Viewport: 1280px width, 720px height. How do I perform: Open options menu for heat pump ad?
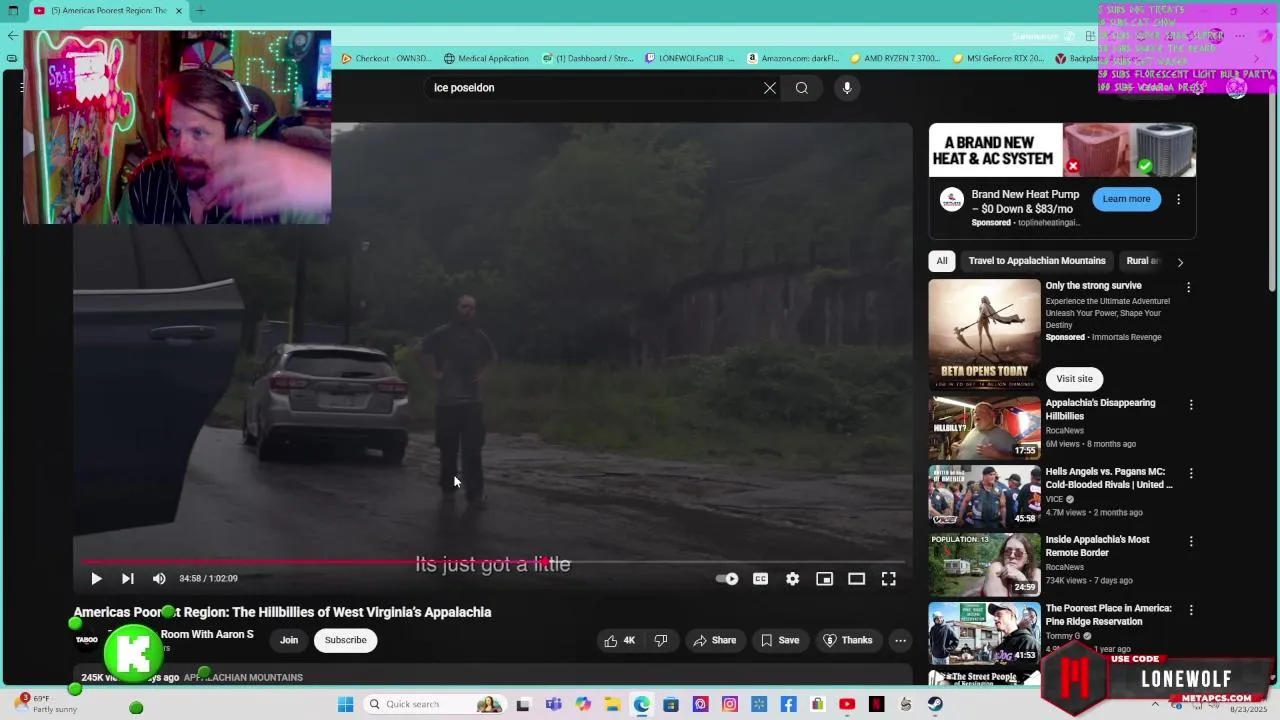pos(1178,199)
